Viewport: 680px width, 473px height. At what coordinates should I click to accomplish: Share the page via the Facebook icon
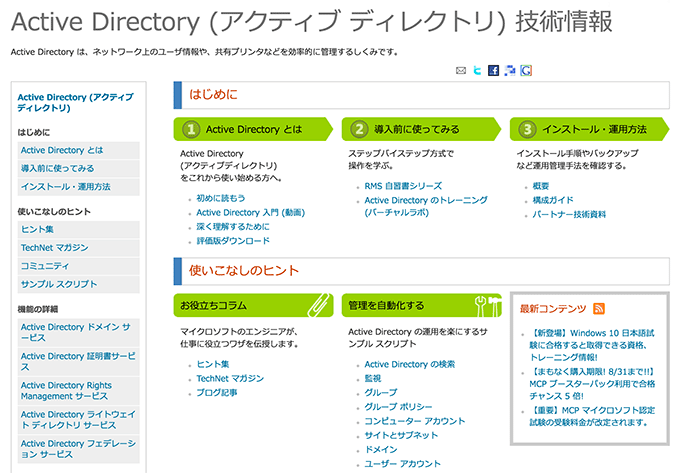[494, 70]
